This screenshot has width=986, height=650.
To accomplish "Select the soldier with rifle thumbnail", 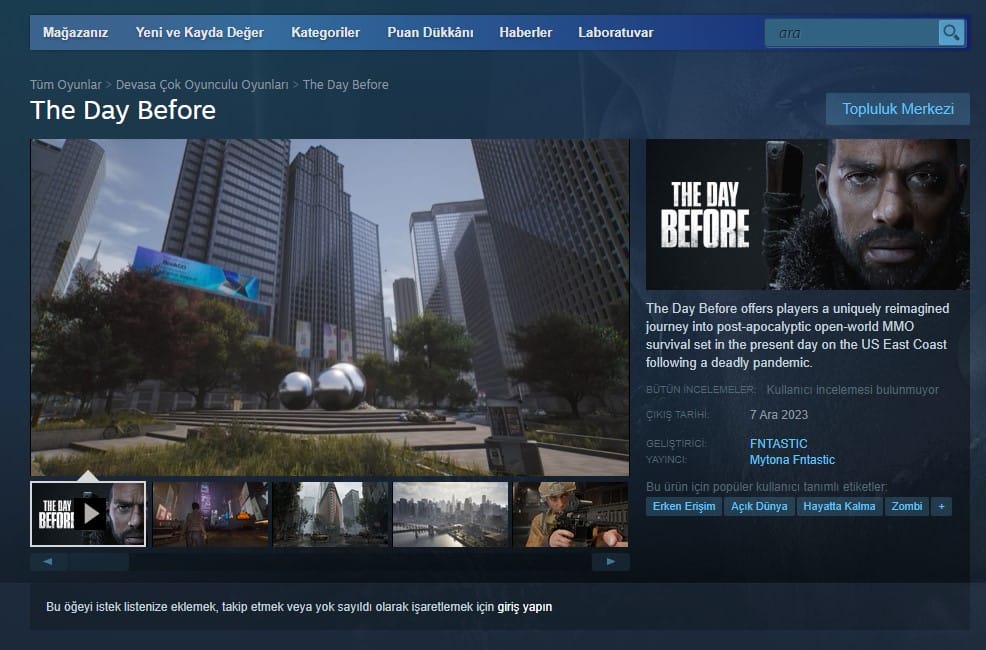I will (570, 514).
